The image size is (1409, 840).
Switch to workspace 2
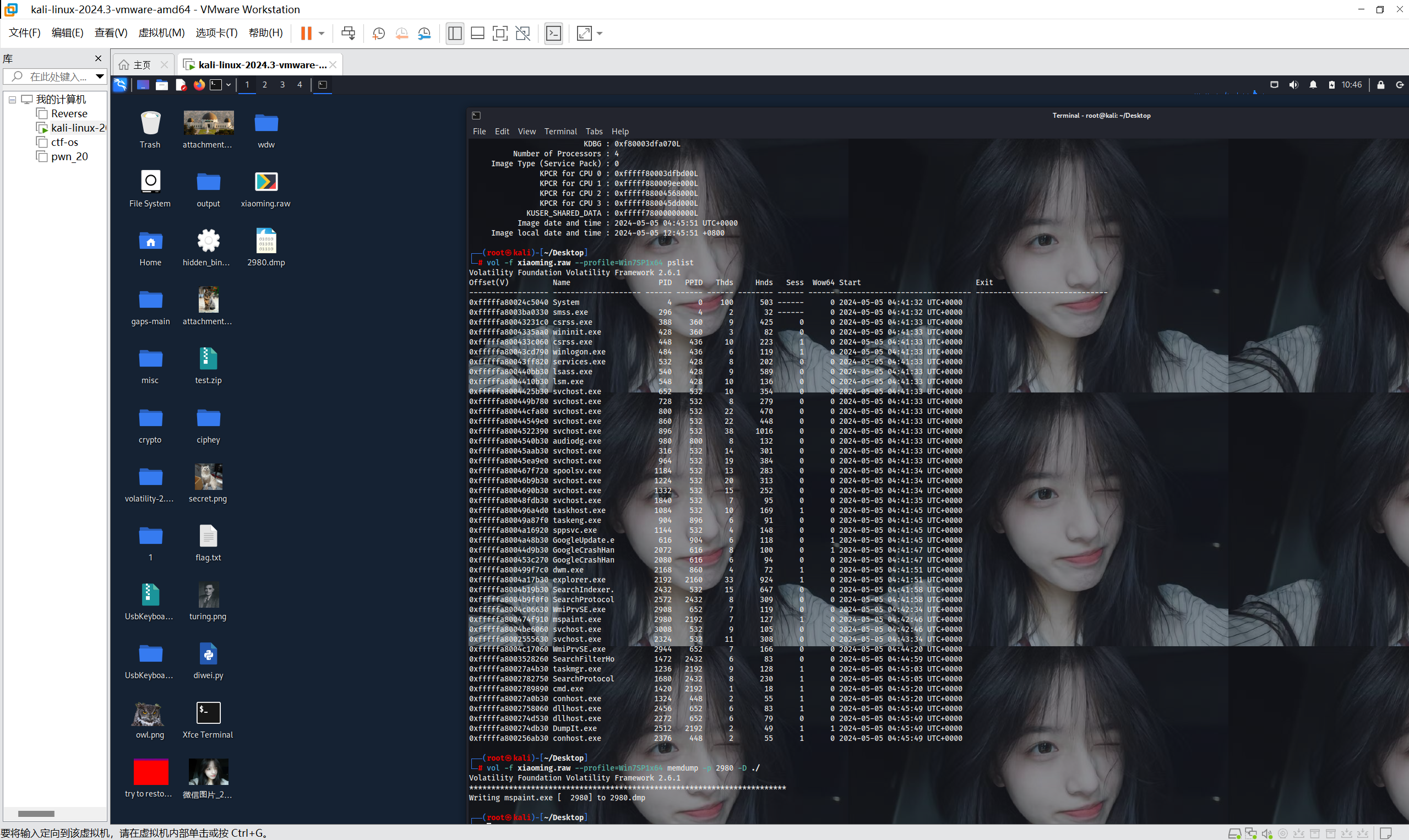(x=264, y=85)
